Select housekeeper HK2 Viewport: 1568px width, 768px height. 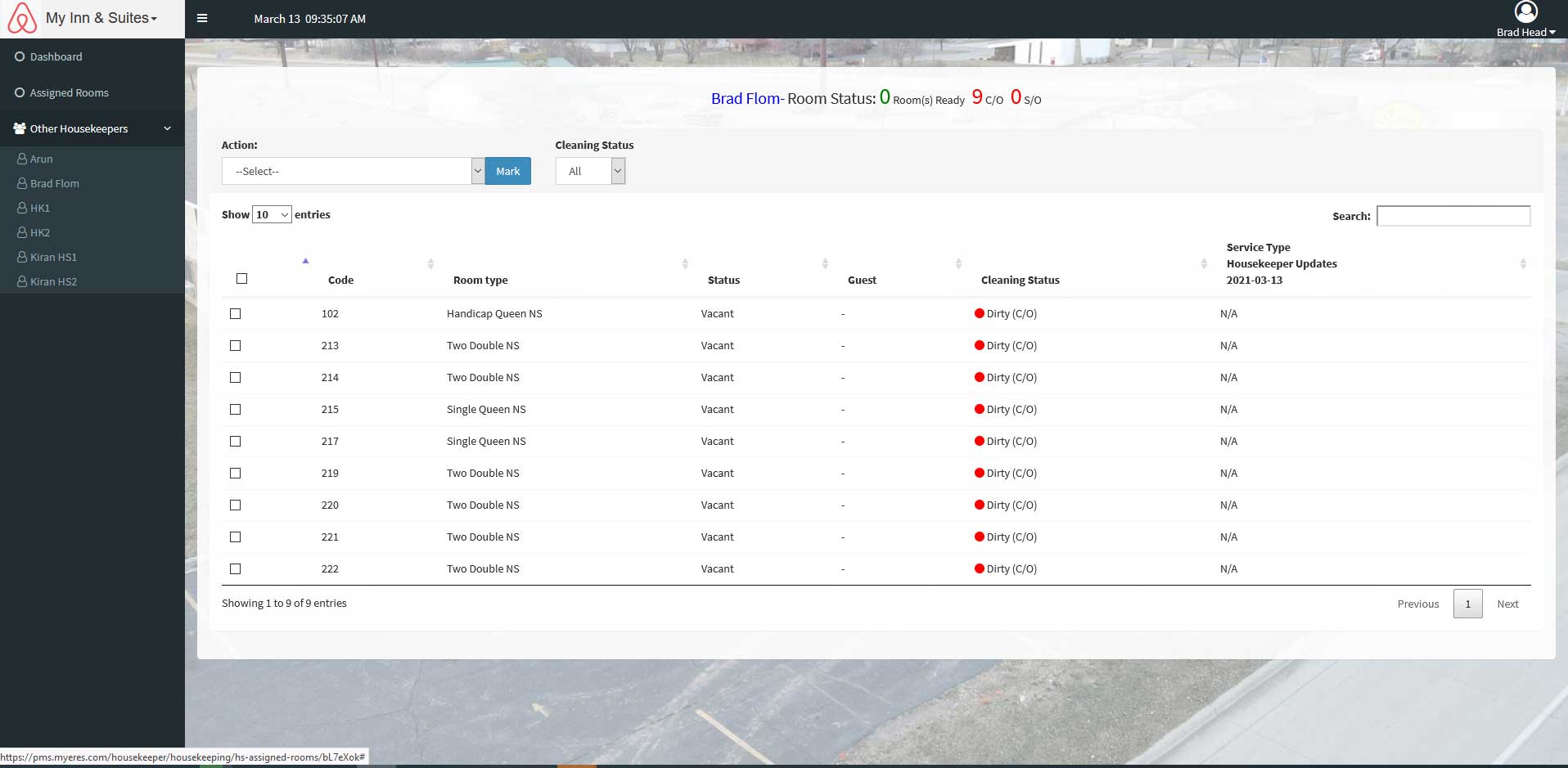tap(40, 232)
